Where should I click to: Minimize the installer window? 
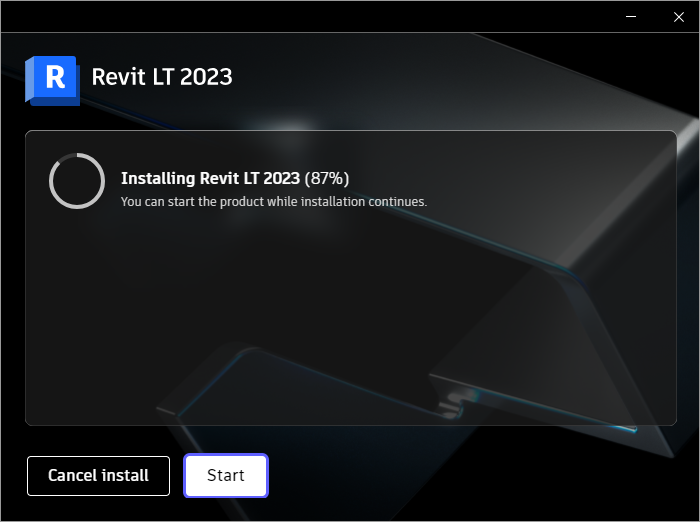(x=631, y=17)
